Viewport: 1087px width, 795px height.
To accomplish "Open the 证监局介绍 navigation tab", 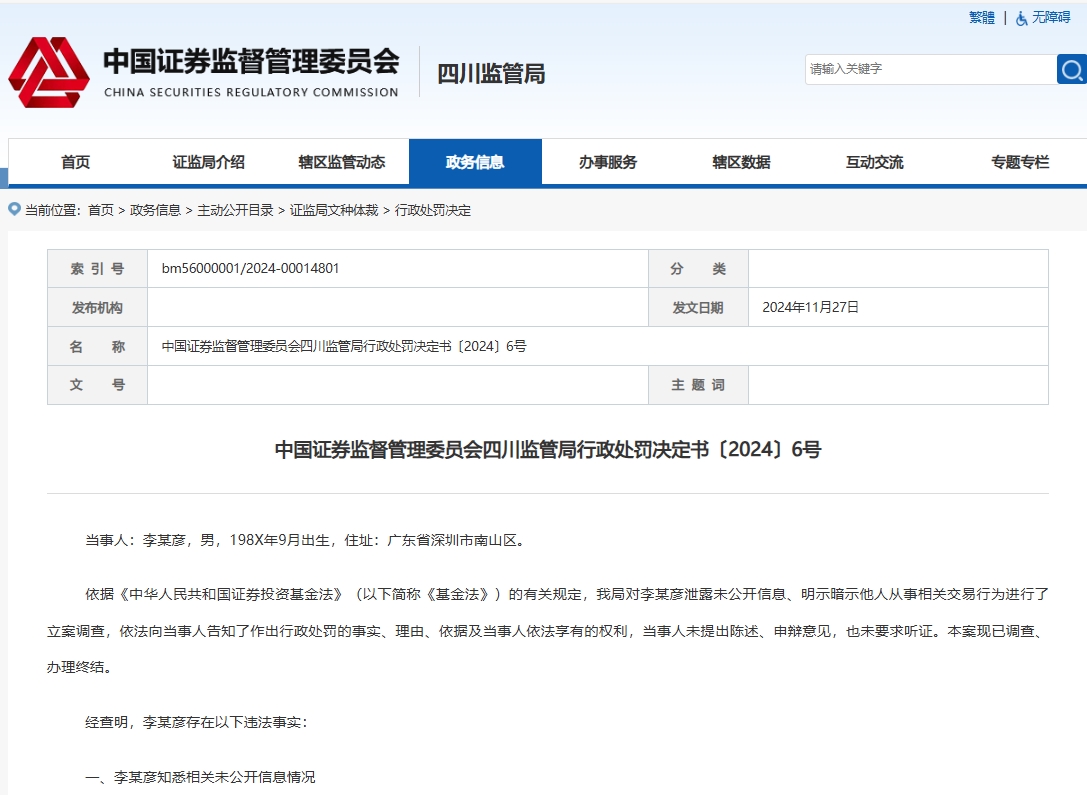I will (209, 162).
